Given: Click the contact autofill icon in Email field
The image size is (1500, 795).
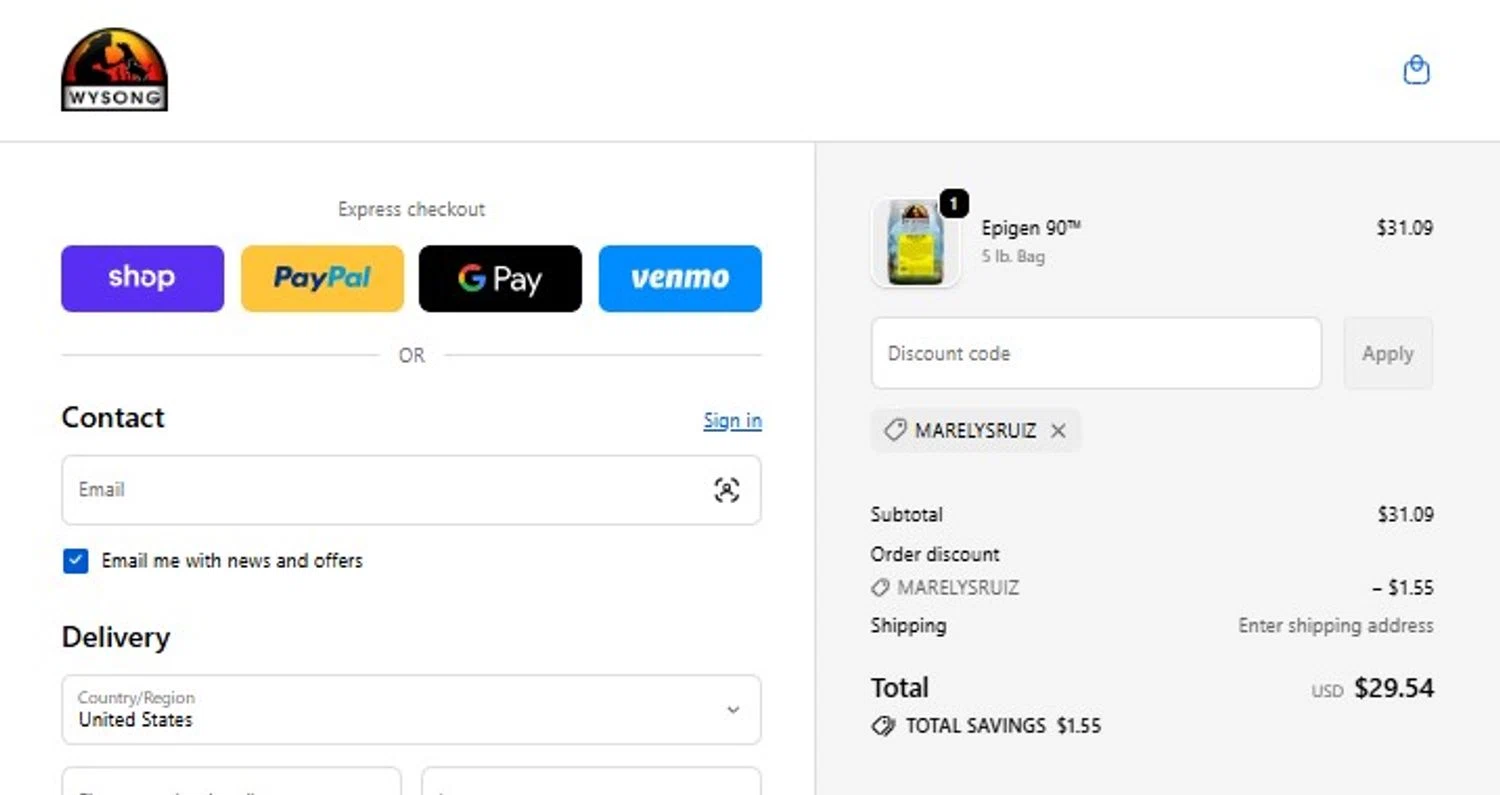Looking at the screenshot, I should 727,490.
